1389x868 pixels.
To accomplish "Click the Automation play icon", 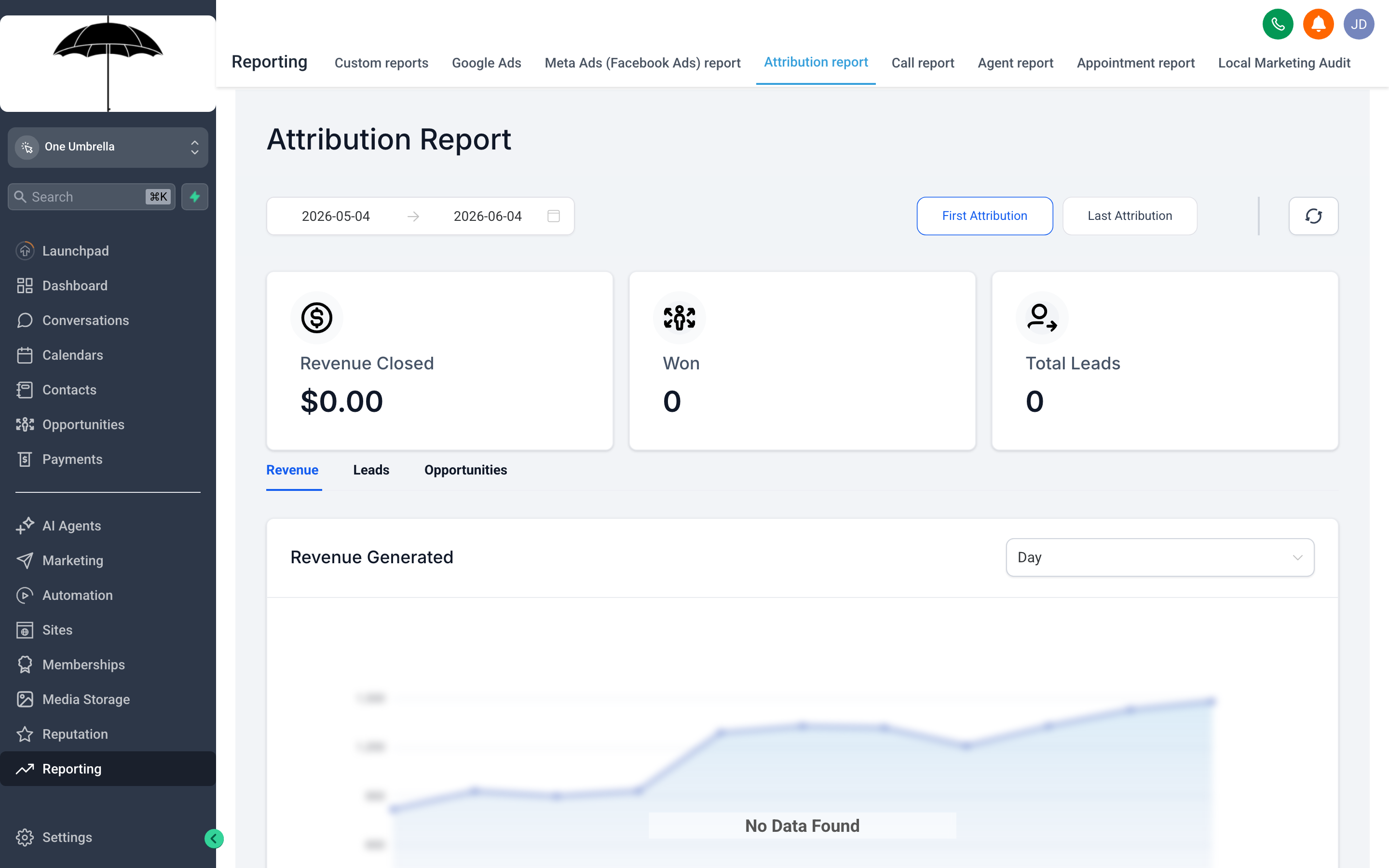I will pos(25,596).
